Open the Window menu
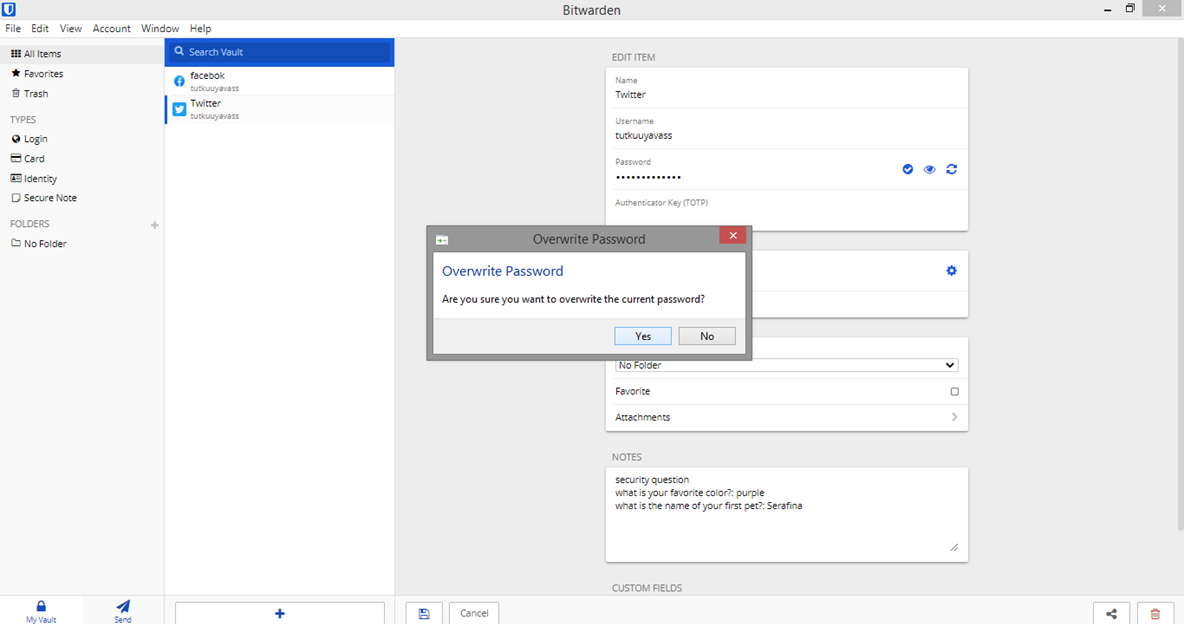 [x=160, y=28]
